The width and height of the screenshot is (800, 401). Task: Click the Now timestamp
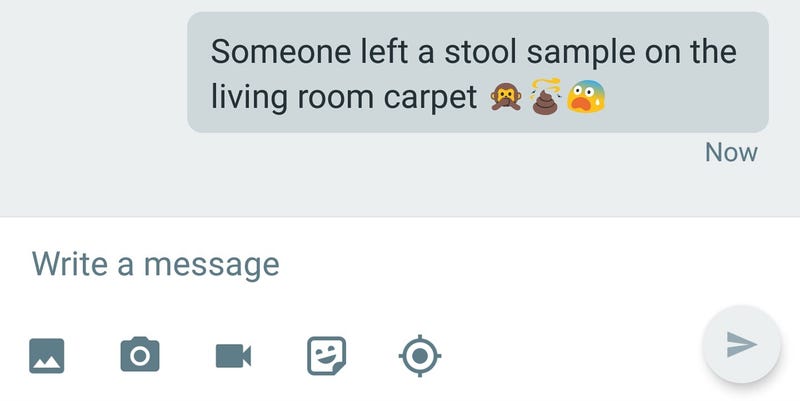coord(731,152)
